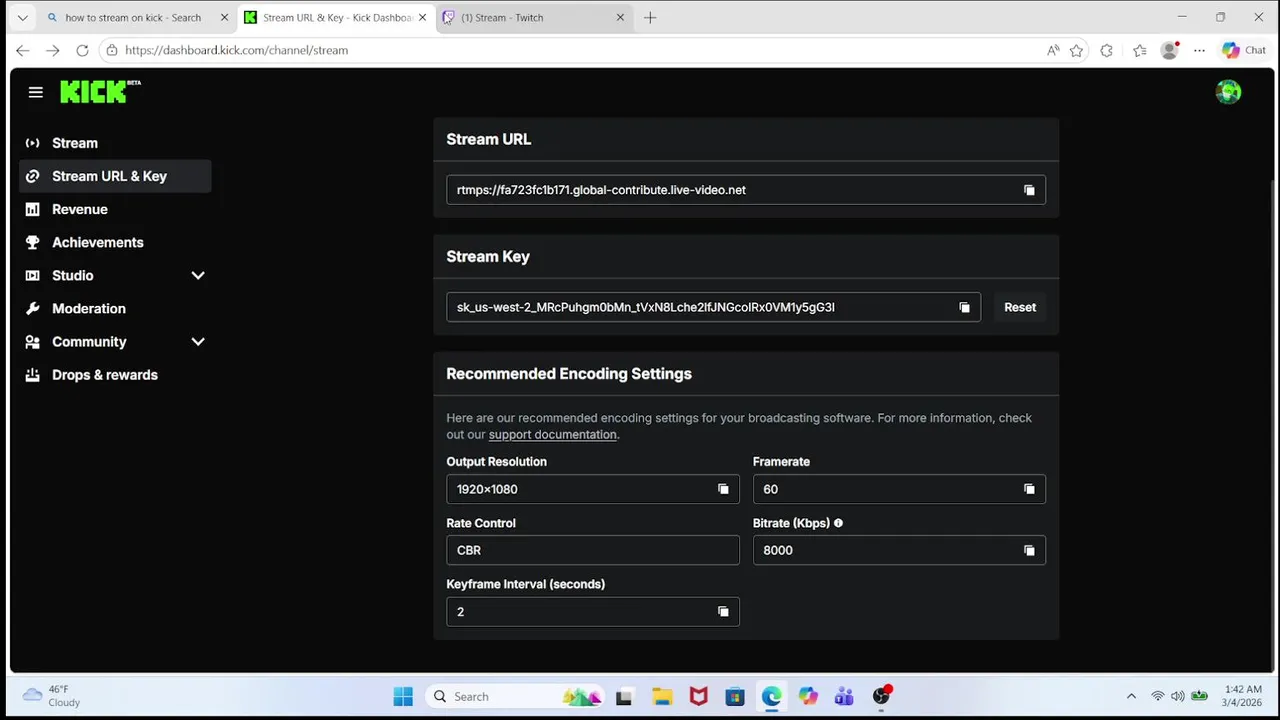
Task: Open the profile avatar menu
Action: [x=1228, y=92]
